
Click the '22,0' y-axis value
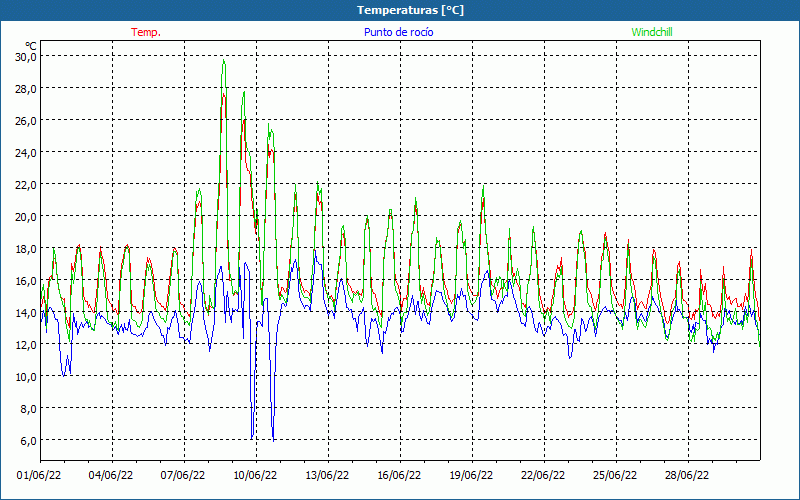click(26, 185)
